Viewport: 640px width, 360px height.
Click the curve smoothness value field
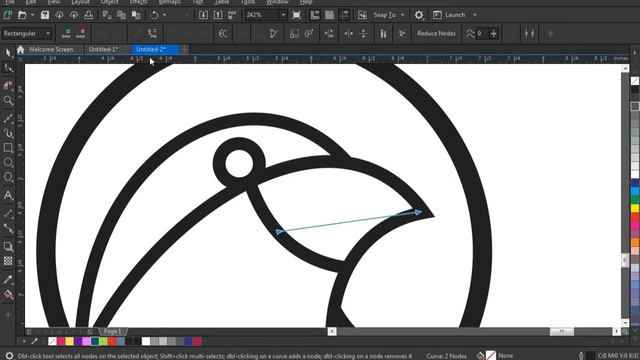(482, 33)
